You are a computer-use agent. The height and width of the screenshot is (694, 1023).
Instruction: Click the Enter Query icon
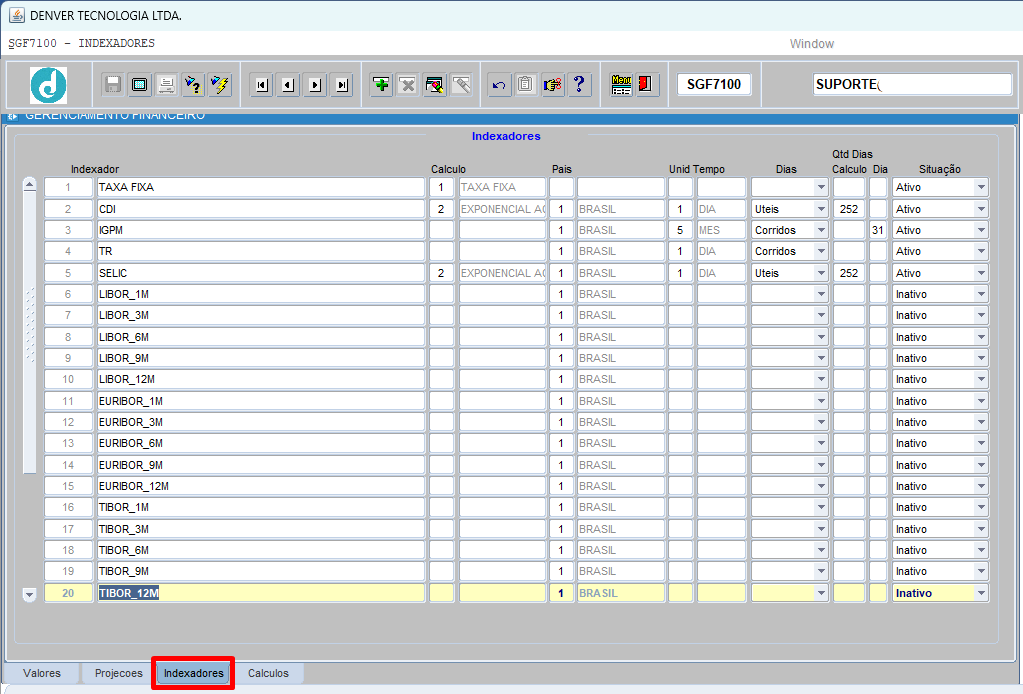coord(193,85)
